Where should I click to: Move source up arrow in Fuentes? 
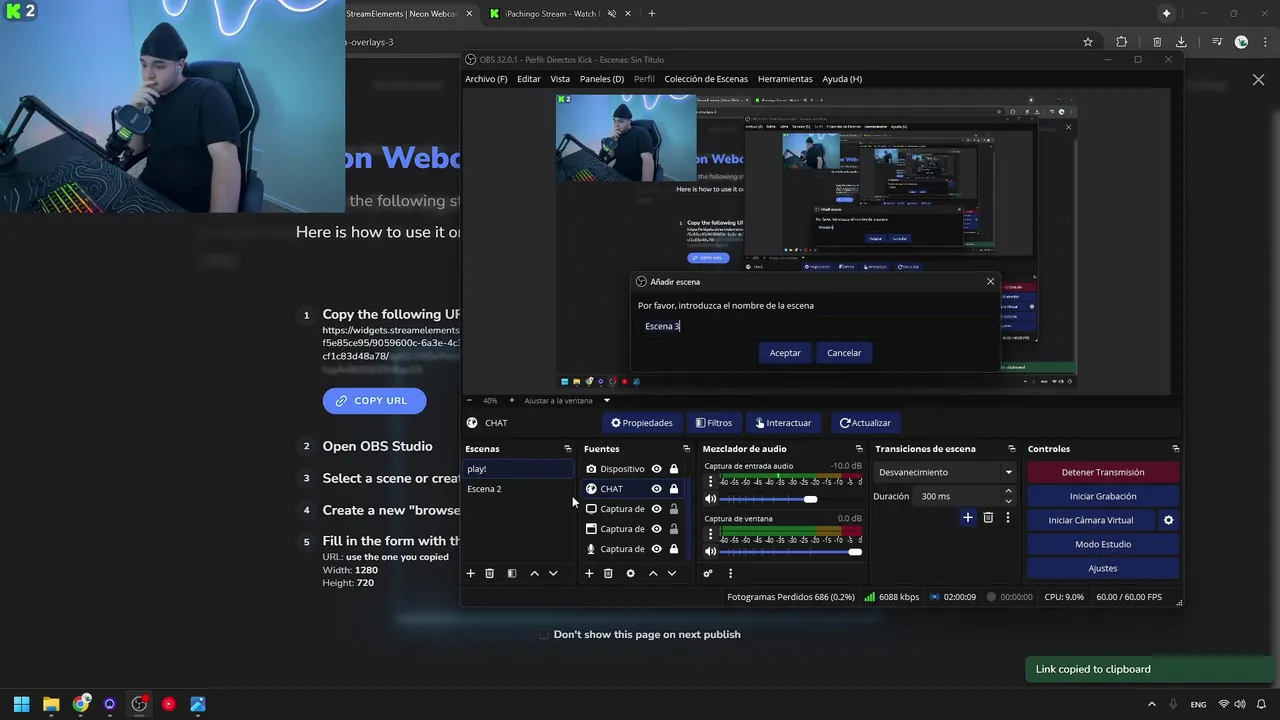point(653,573)
